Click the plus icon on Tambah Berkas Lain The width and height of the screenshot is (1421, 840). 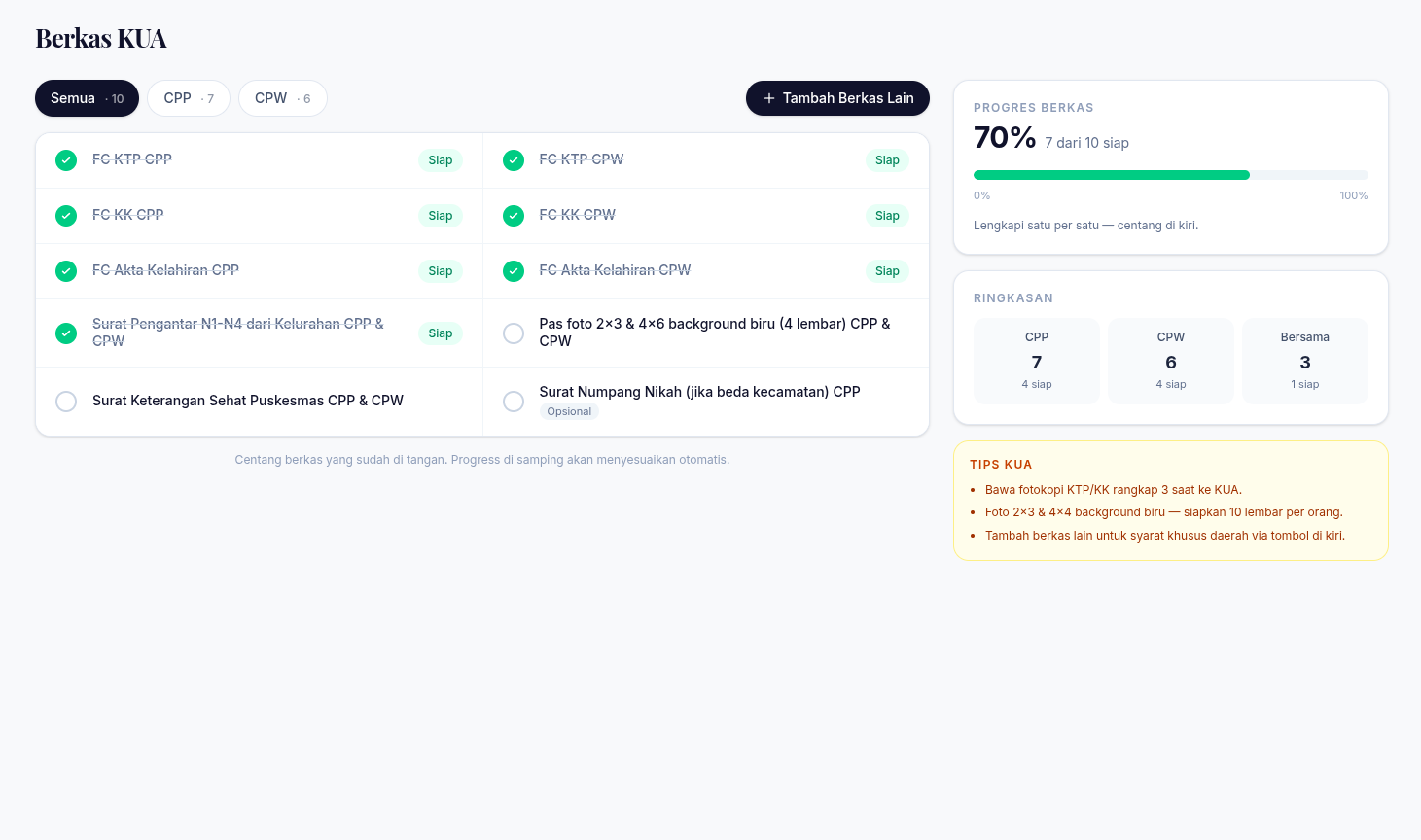coord(769,98)
